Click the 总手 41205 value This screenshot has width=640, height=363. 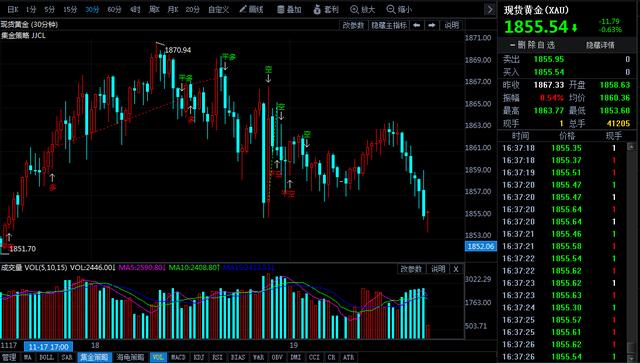click(618, 123)
